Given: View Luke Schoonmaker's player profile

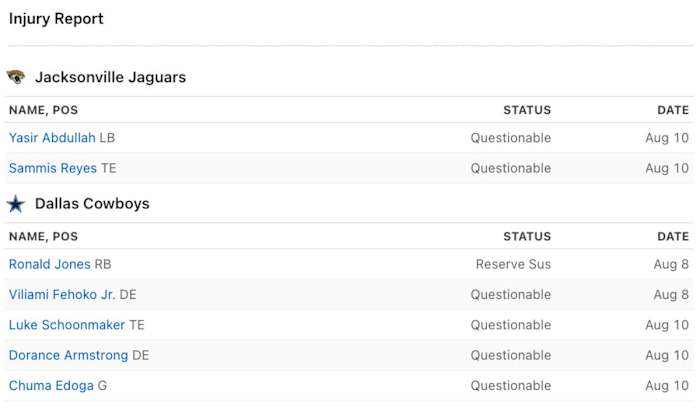Looking at the screenshot, I should (67, 325).
